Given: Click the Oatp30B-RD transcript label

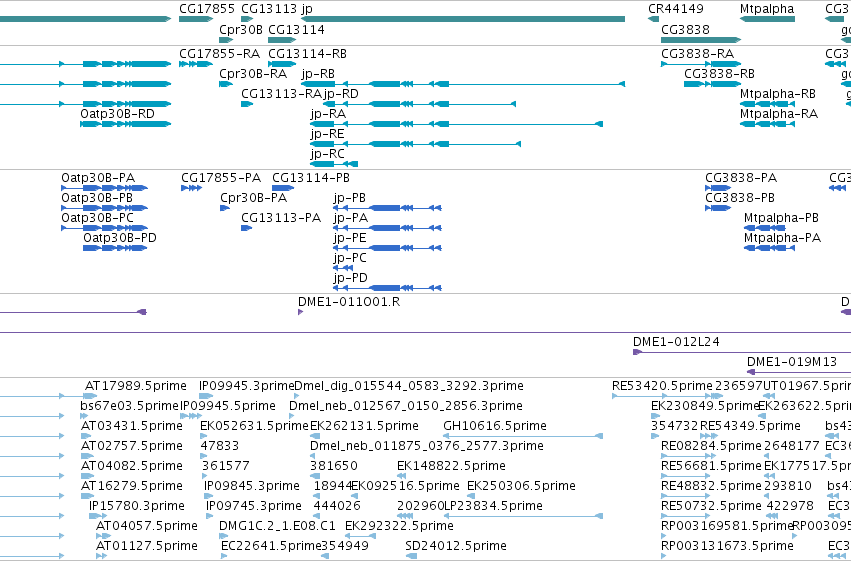Looking at the screenshot, I should point(117,114).
